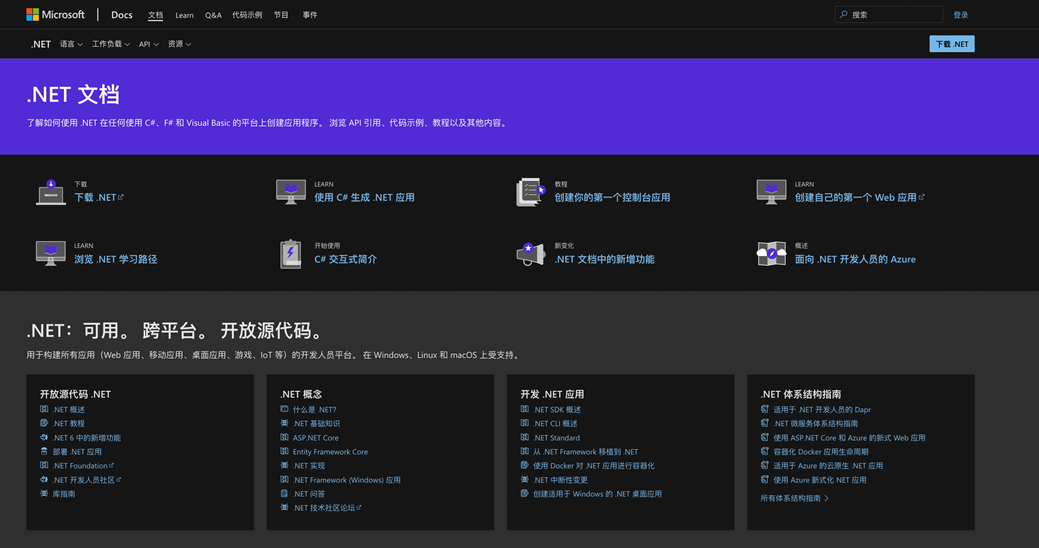Screen dimensions: 1039x548
Task: Click icon next to .NET 问答
Action: pyautogui.click(x=284, y=494)
